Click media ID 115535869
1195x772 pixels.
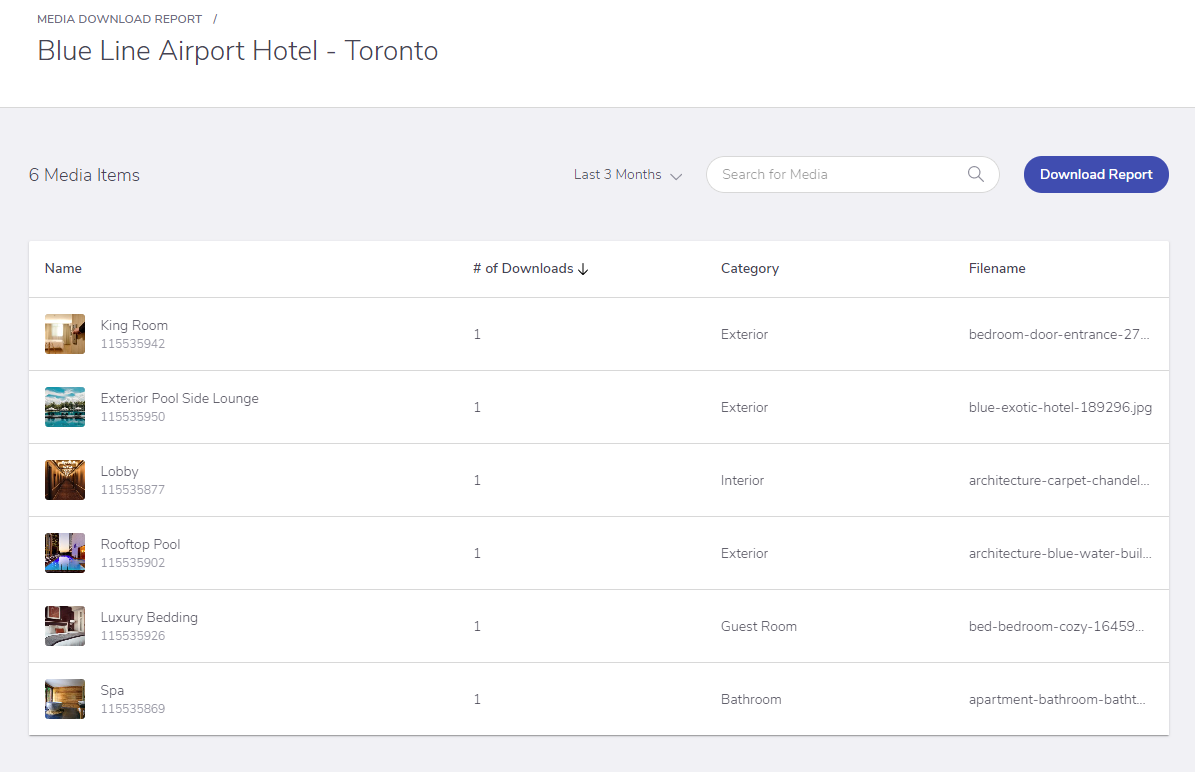tap(133, 709)
